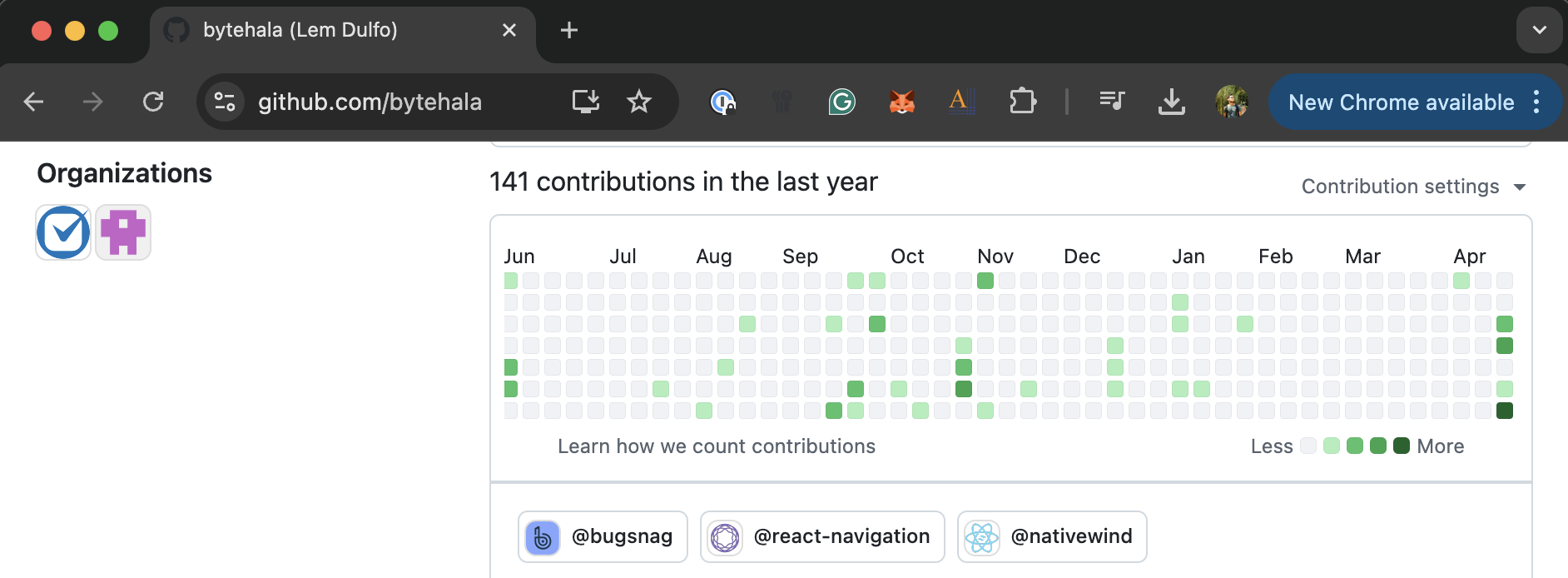Open the blue checkmark organization
This screenshot has width=1568, height=578.
click(63, 232)
